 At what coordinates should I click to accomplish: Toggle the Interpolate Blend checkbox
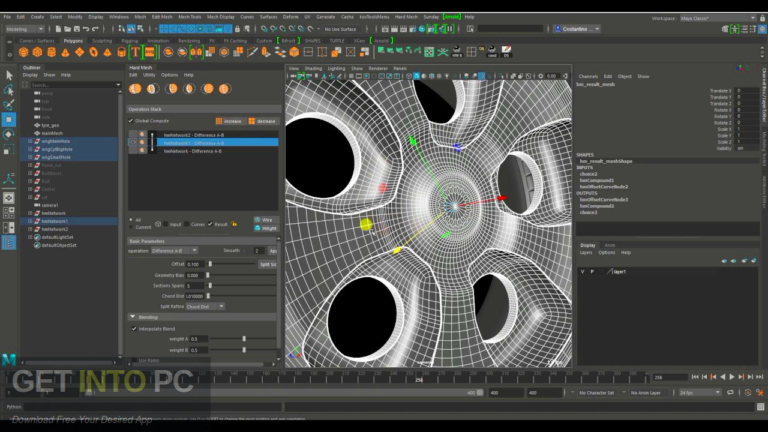[134, 329]
